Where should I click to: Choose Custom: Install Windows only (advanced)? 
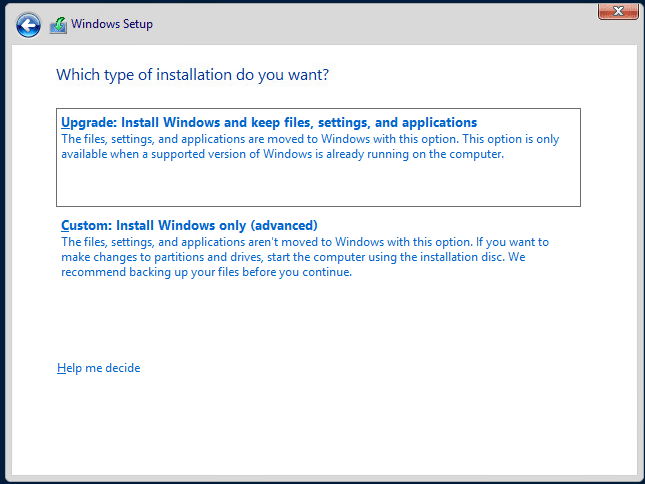pyautogui.click(x=318, y=248)
